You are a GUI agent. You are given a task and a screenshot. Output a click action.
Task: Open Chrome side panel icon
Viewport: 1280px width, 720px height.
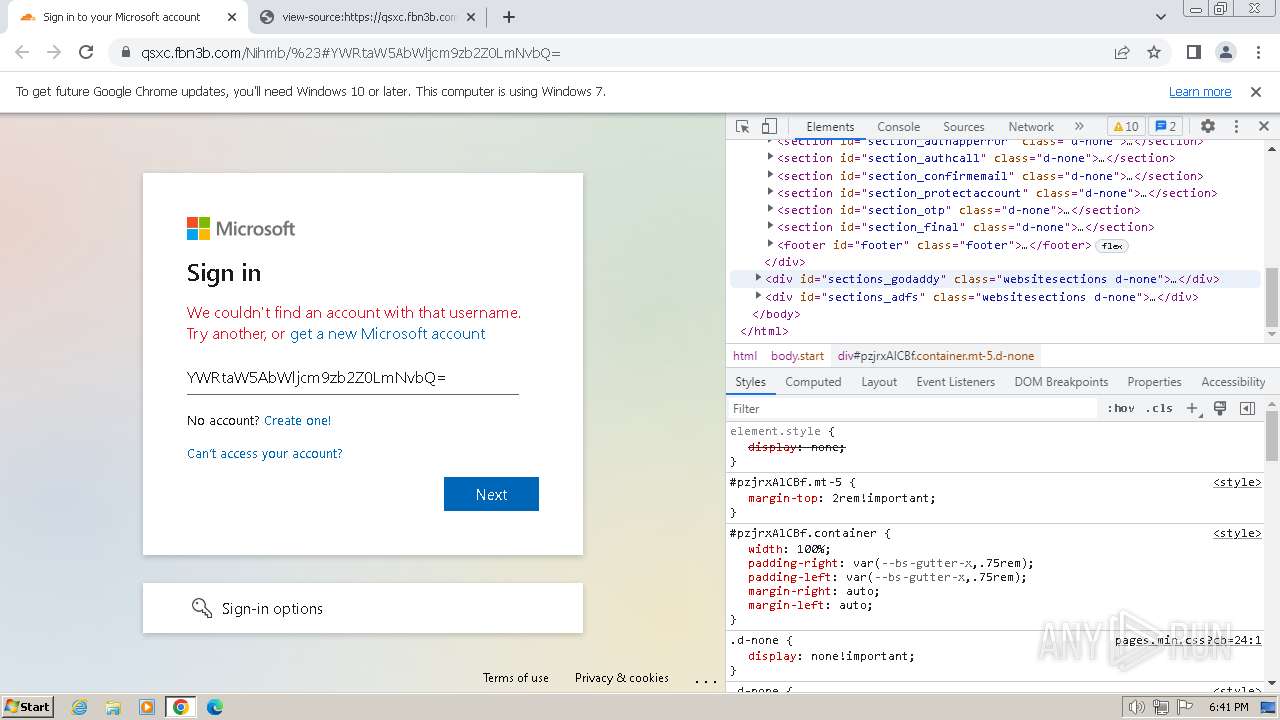pyautogui.click(x=1194, y=52)
